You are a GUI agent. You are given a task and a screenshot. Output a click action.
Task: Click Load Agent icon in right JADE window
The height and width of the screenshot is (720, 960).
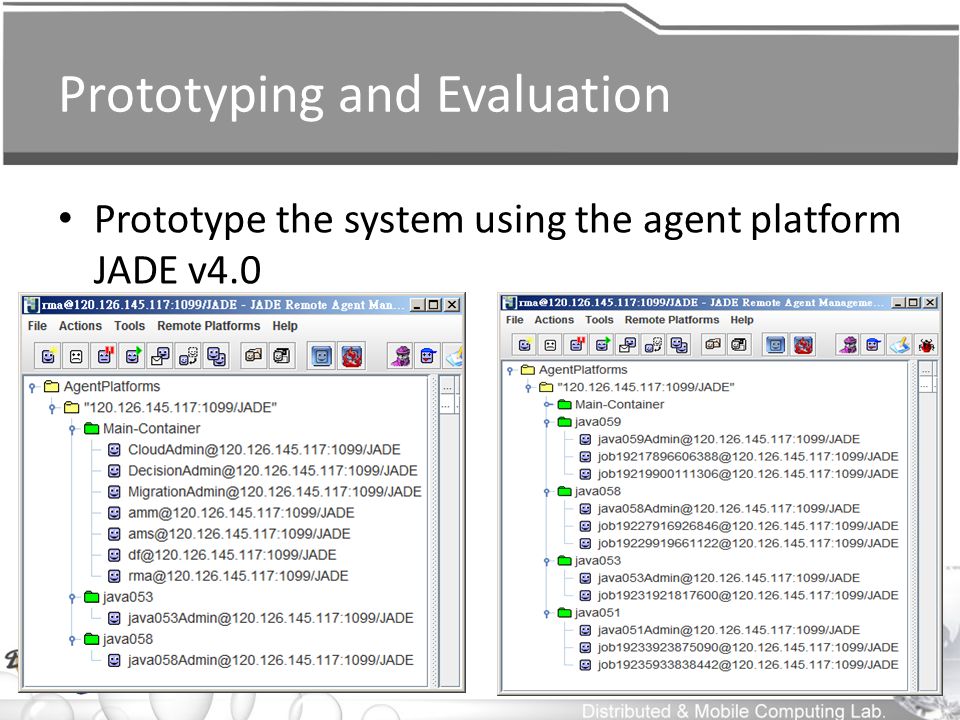point(713,345)
